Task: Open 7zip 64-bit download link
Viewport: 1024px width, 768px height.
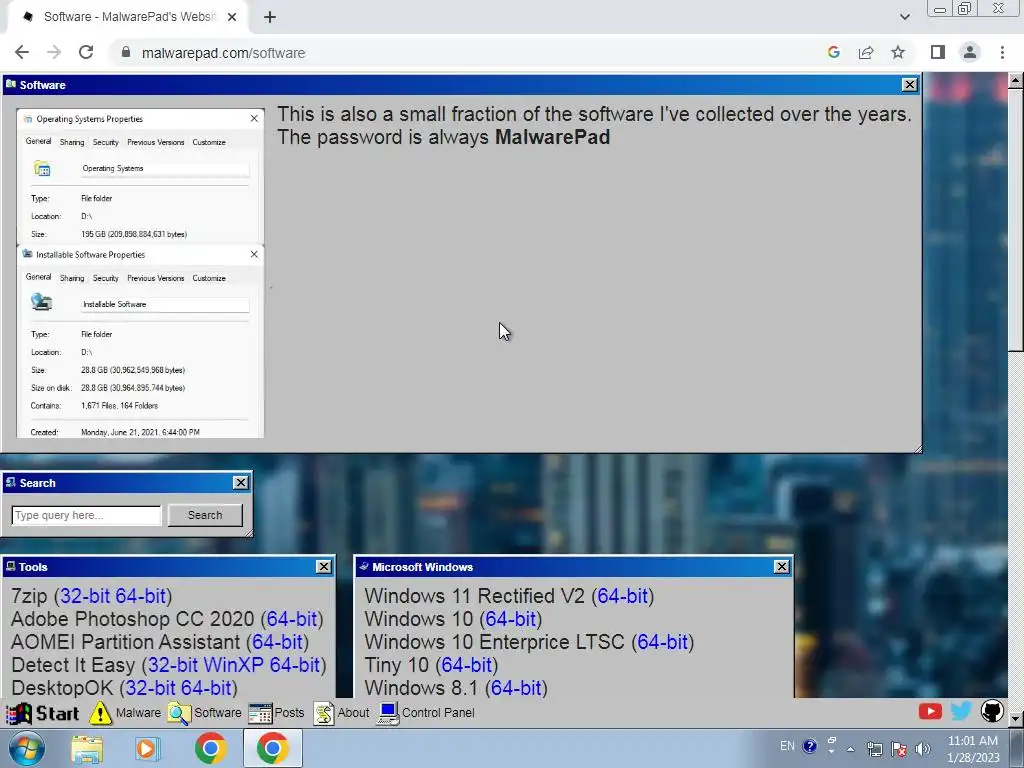Action: tap(140, 596)
